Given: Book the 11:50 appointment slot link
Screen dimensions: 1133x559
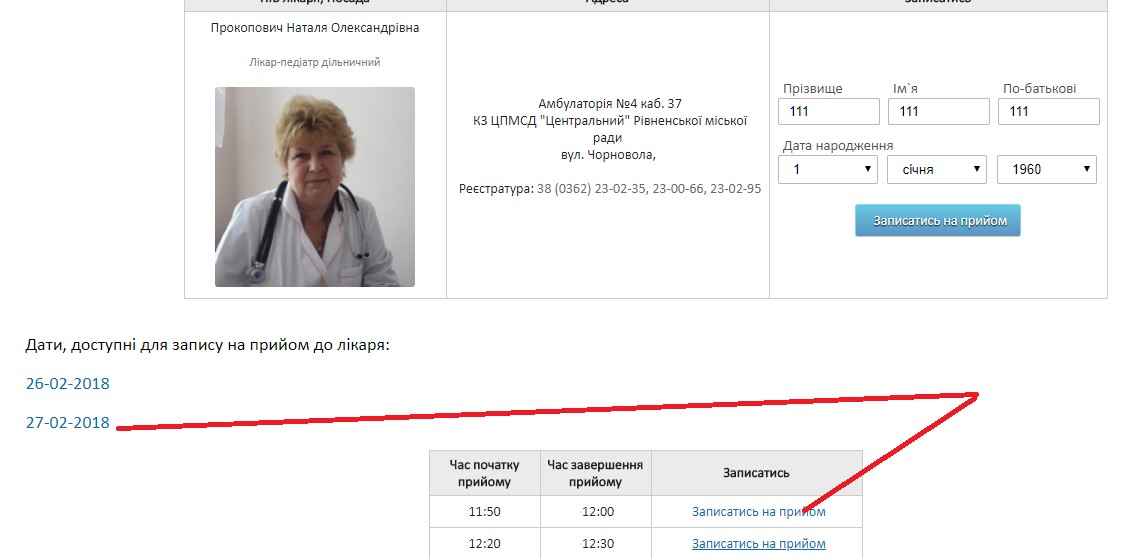Looking at the screenshot, I should 759,512.
